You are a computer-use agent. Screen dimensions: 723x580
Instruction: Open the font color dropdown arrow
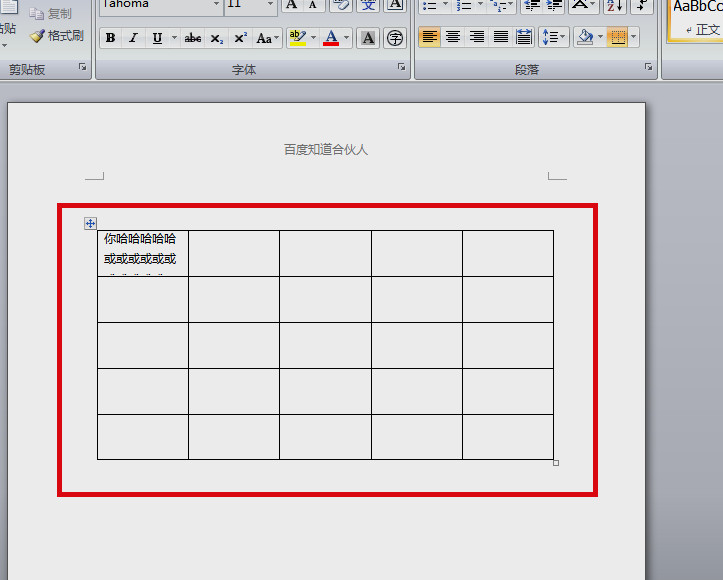point(347,38)
